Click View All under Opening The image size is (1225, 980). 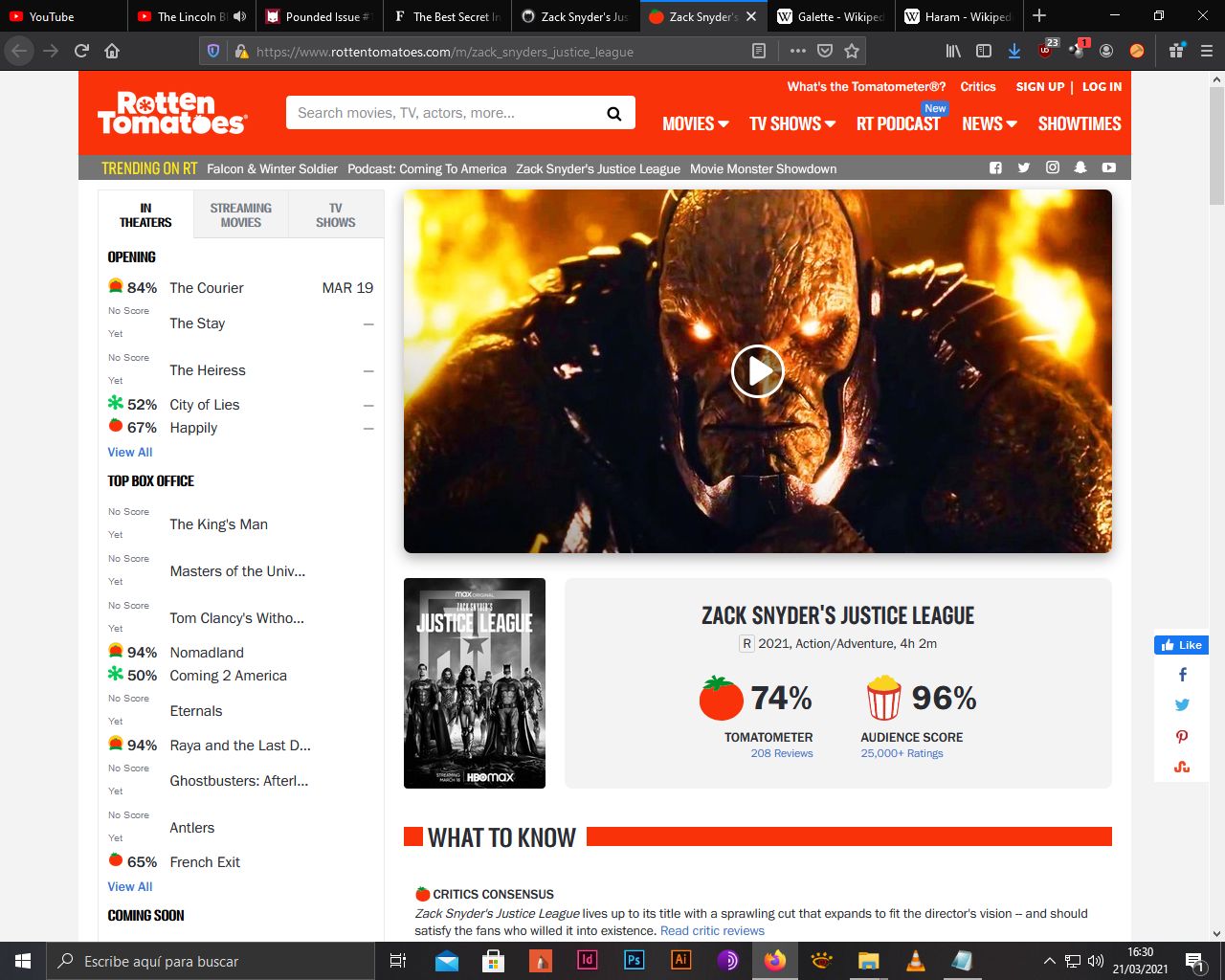[130, 452]
